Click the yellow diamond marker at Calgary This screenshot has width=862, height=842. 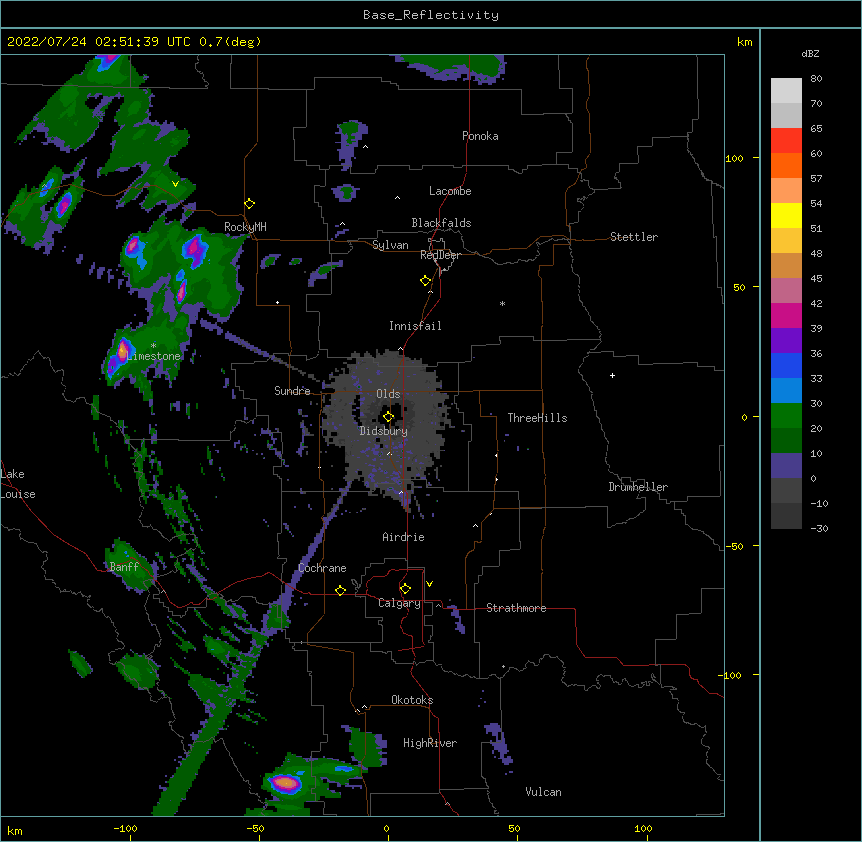tap(405, 589)
